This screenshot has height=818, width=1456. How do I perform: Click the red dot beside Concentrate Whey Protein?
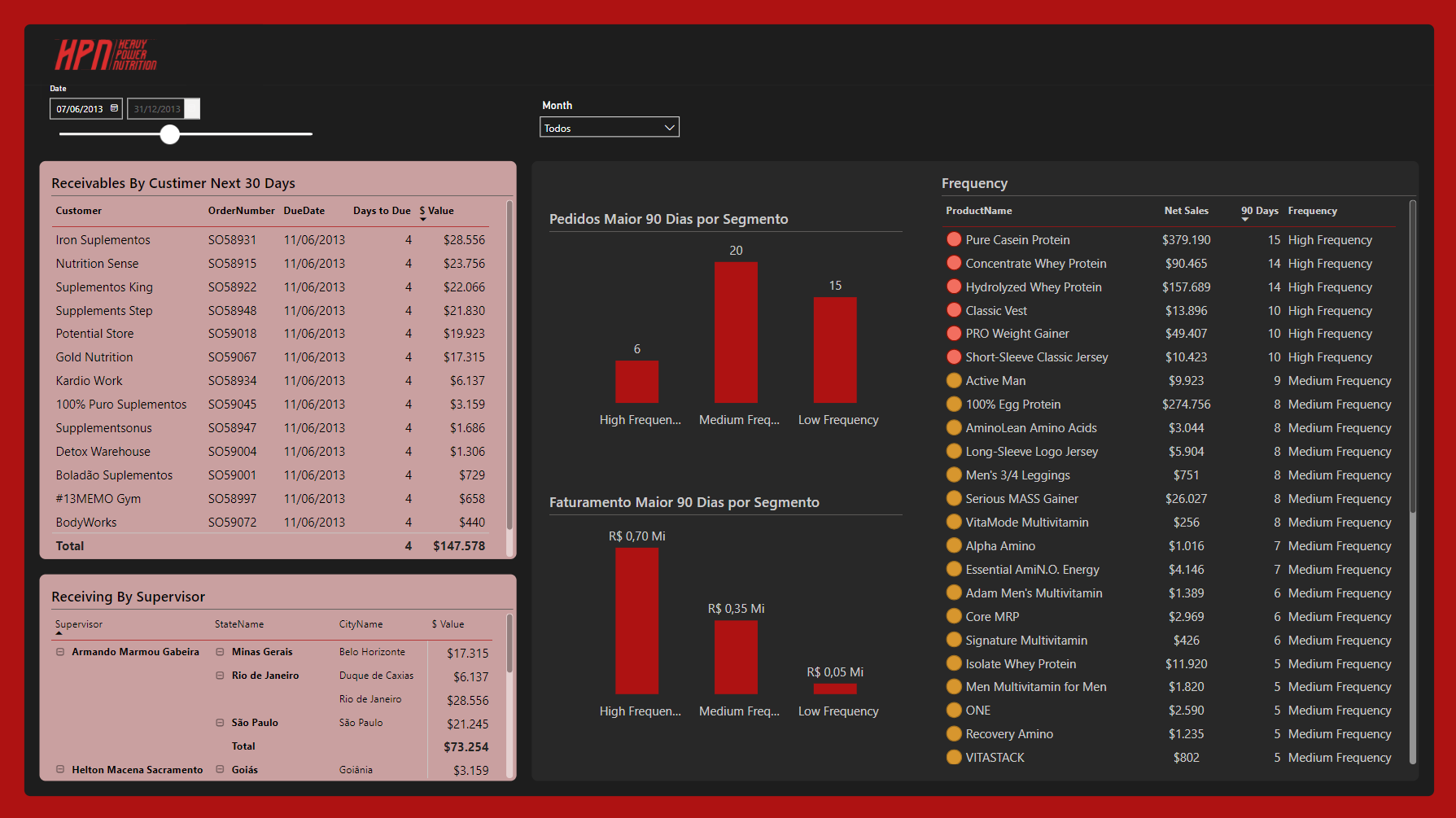(954, 263)
